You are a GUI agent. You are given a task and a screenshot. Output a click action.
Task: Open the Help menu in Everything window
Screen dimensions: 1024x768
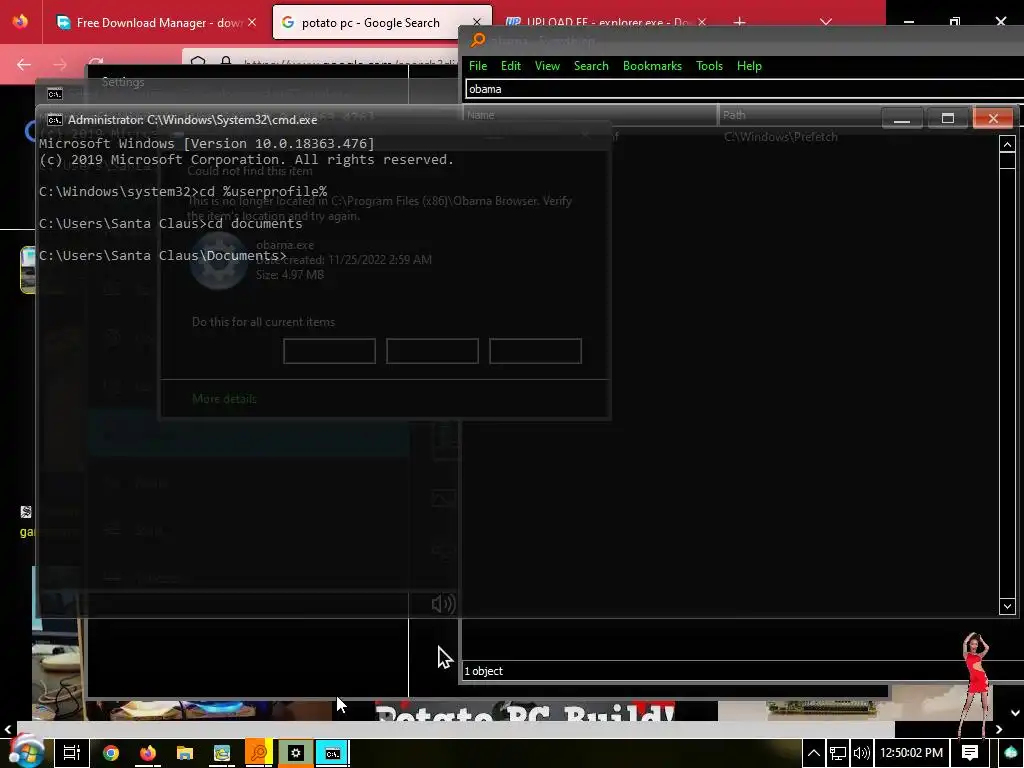pos(749,66)
